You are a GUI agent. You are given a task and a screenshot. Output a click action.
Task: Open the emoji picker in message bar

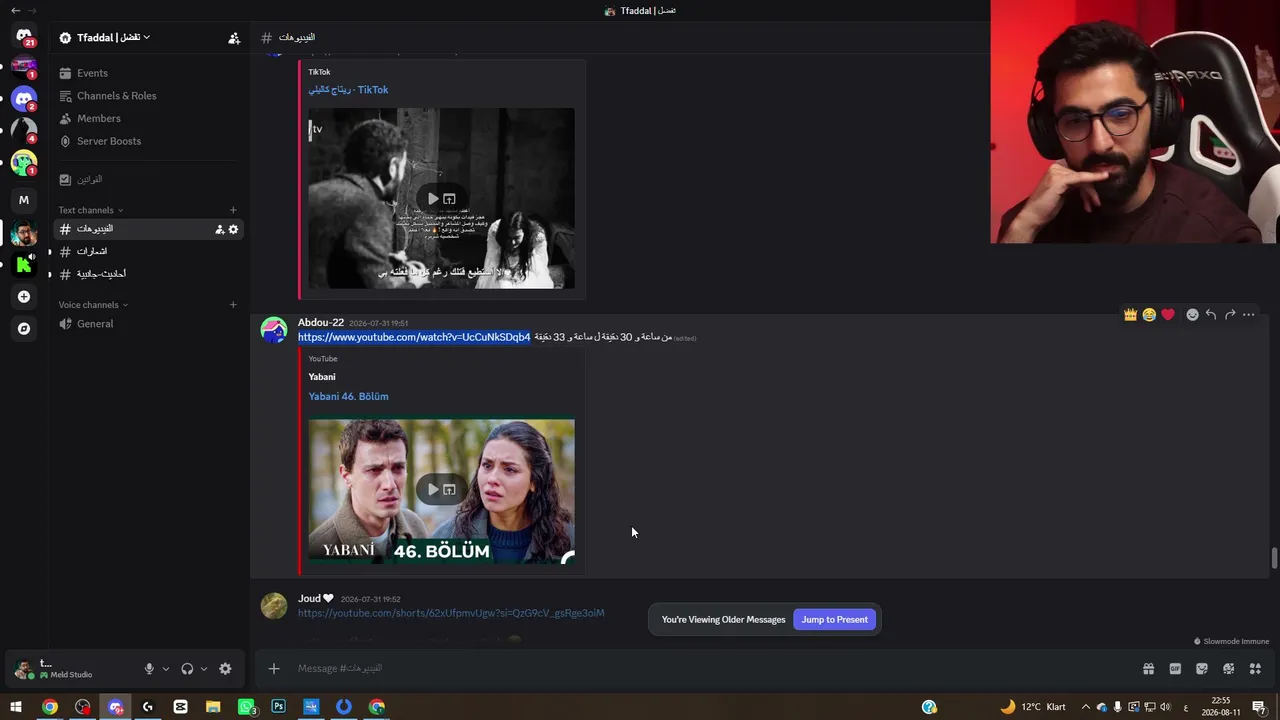point(1229,669)
